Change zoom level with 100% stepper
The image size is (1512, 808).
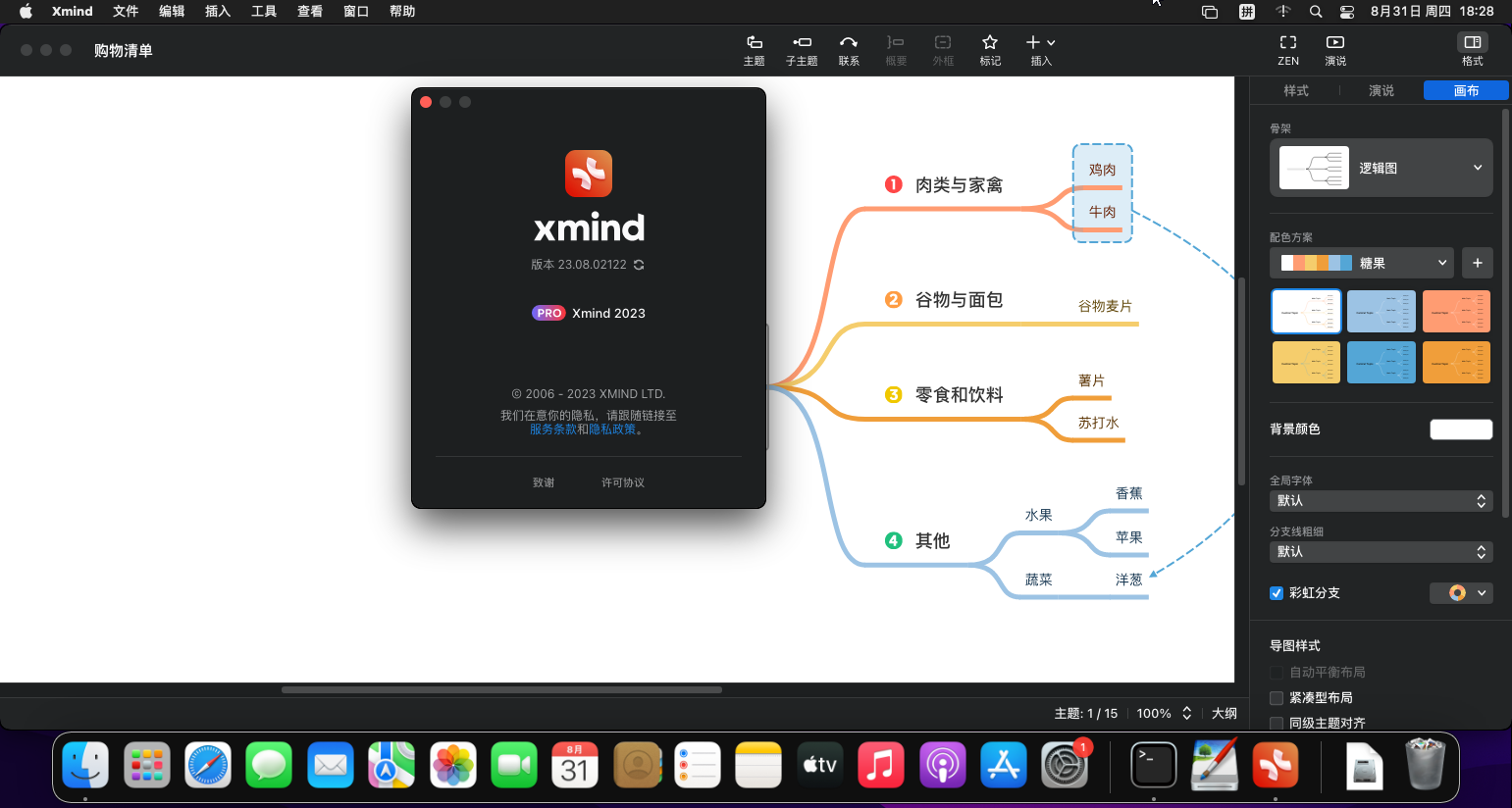(1186, 714)
